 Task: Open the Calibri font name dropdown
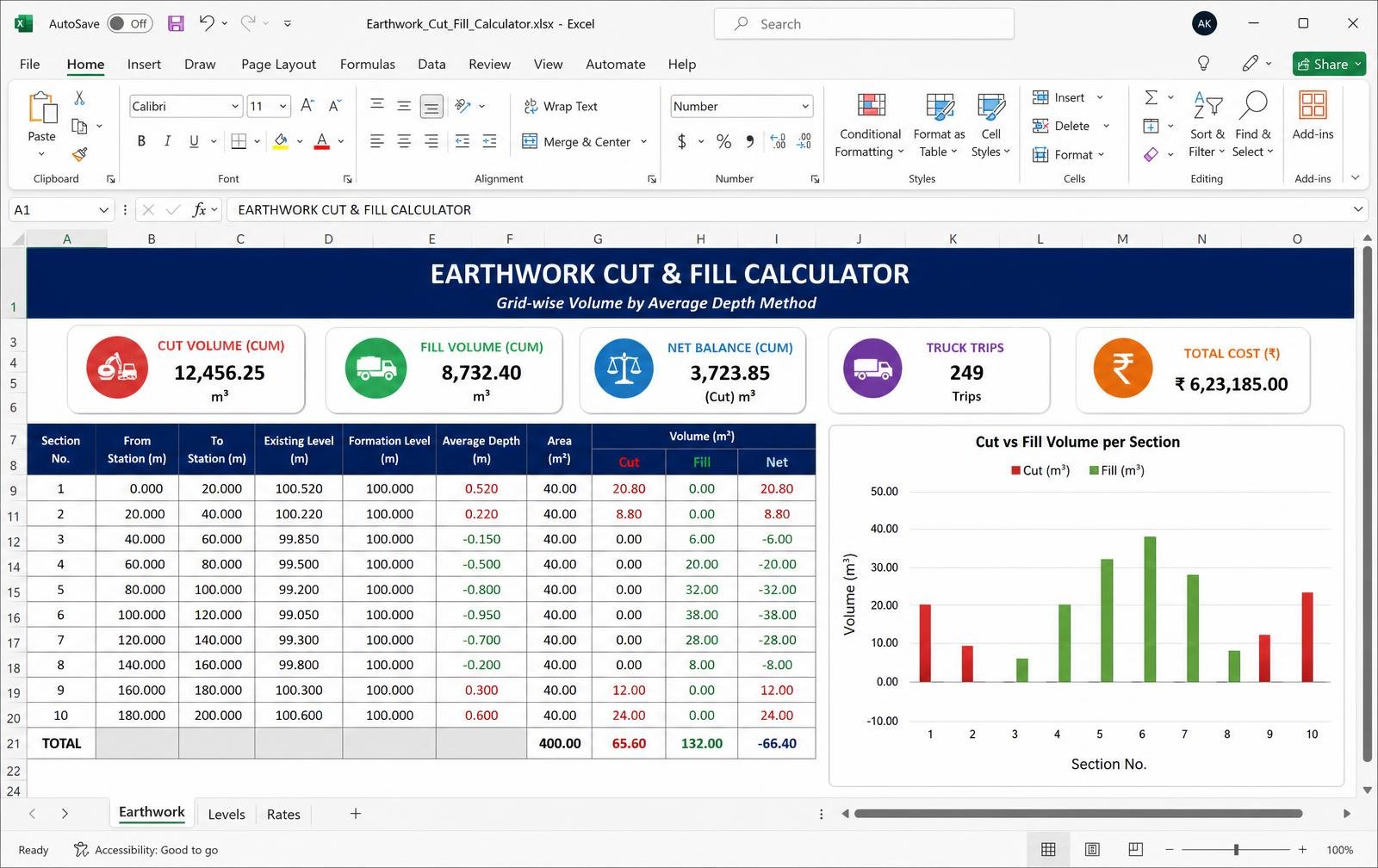tap(235, 106)
